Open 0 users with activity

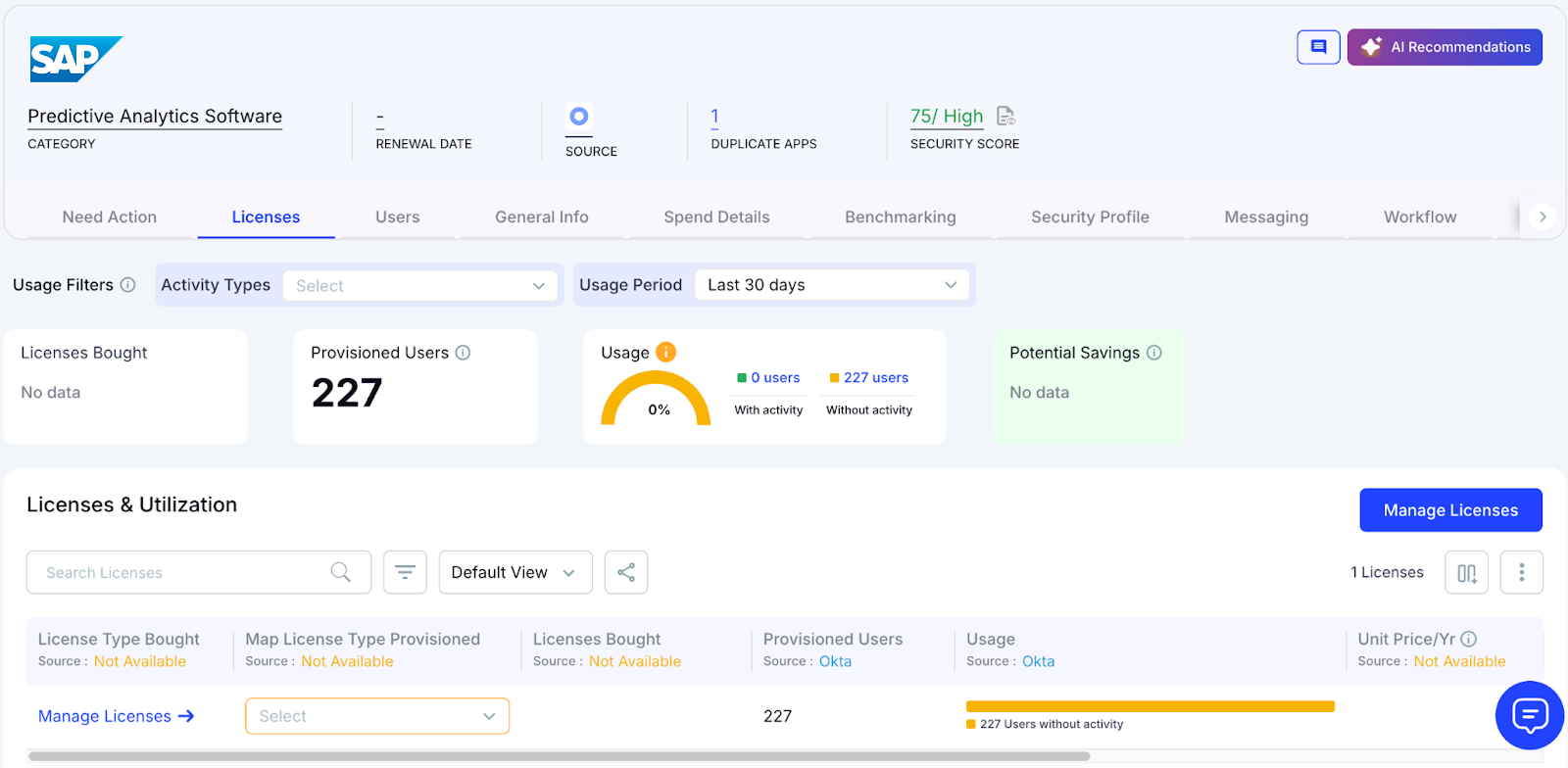[775, 378]
